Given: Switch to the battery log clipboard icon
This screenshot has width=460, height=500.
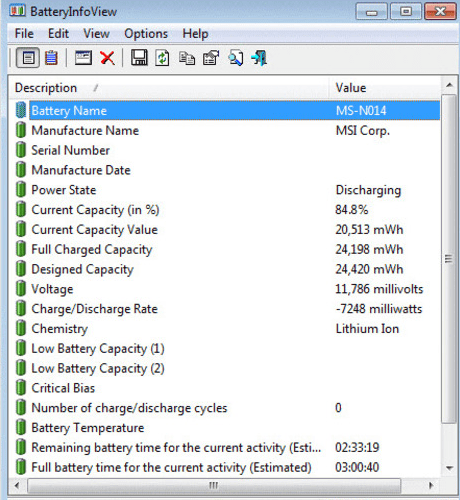Looking at the screenshot, I should 51,58.
